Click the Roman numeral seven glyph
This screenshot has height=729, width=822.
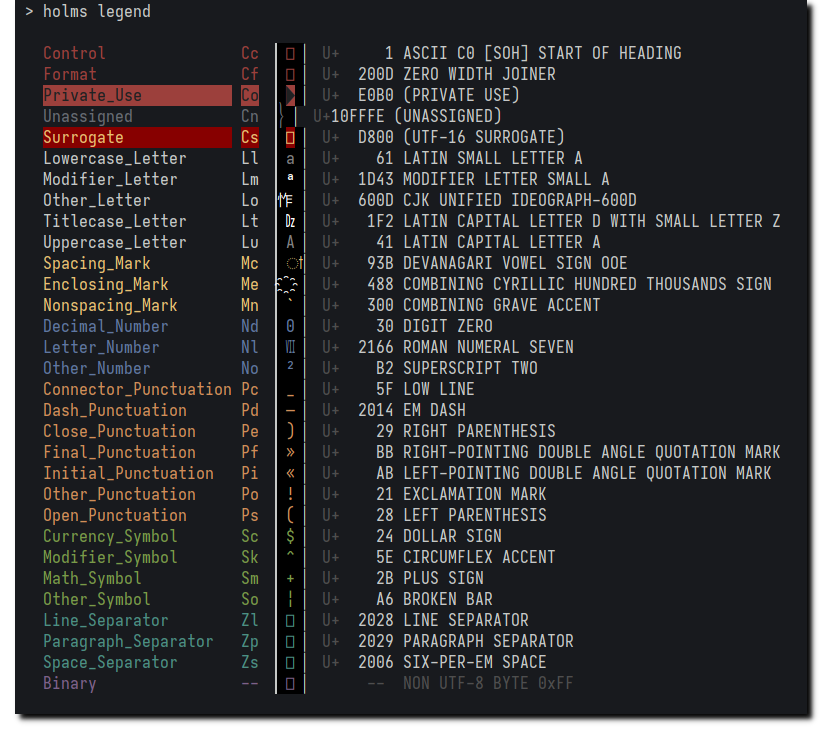tap(290, 347)
